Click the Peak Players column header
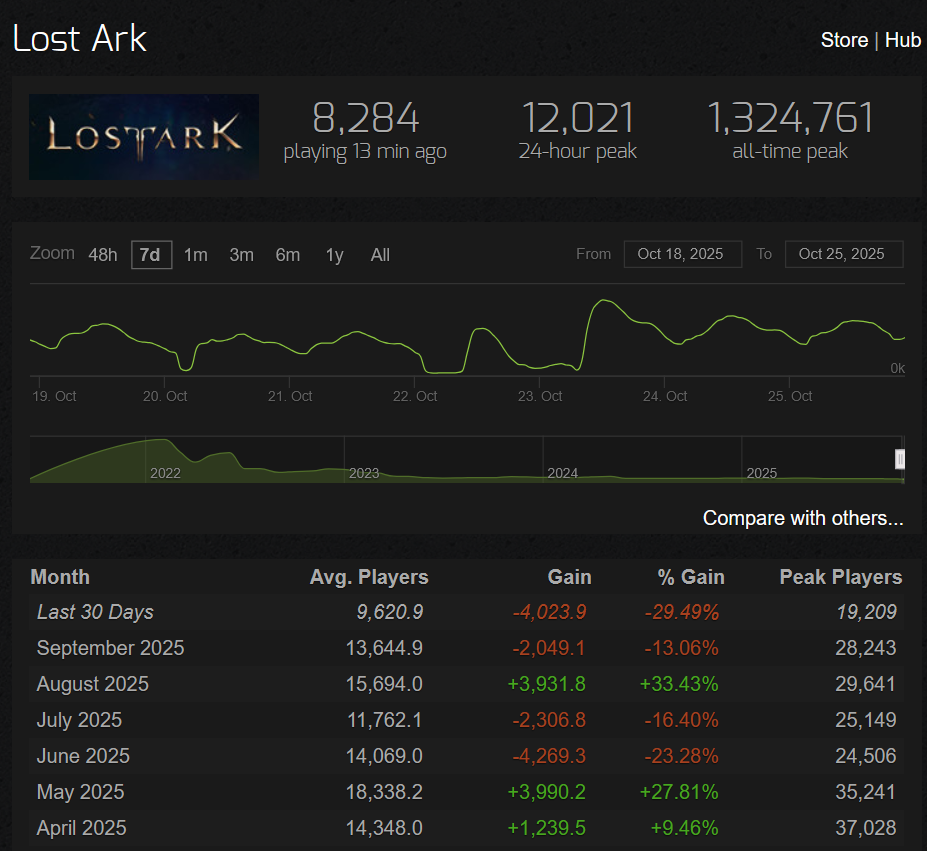927x851 pixels. pos(841,577)
